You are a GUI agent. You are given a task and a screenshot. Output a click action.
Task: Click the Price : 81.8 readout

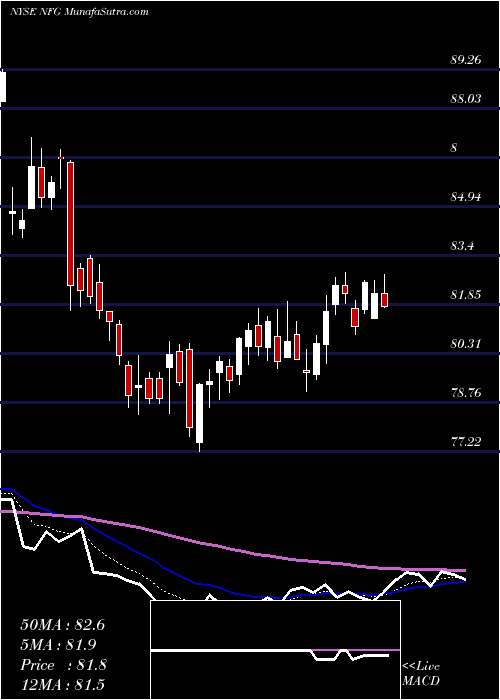click(63, 665)
